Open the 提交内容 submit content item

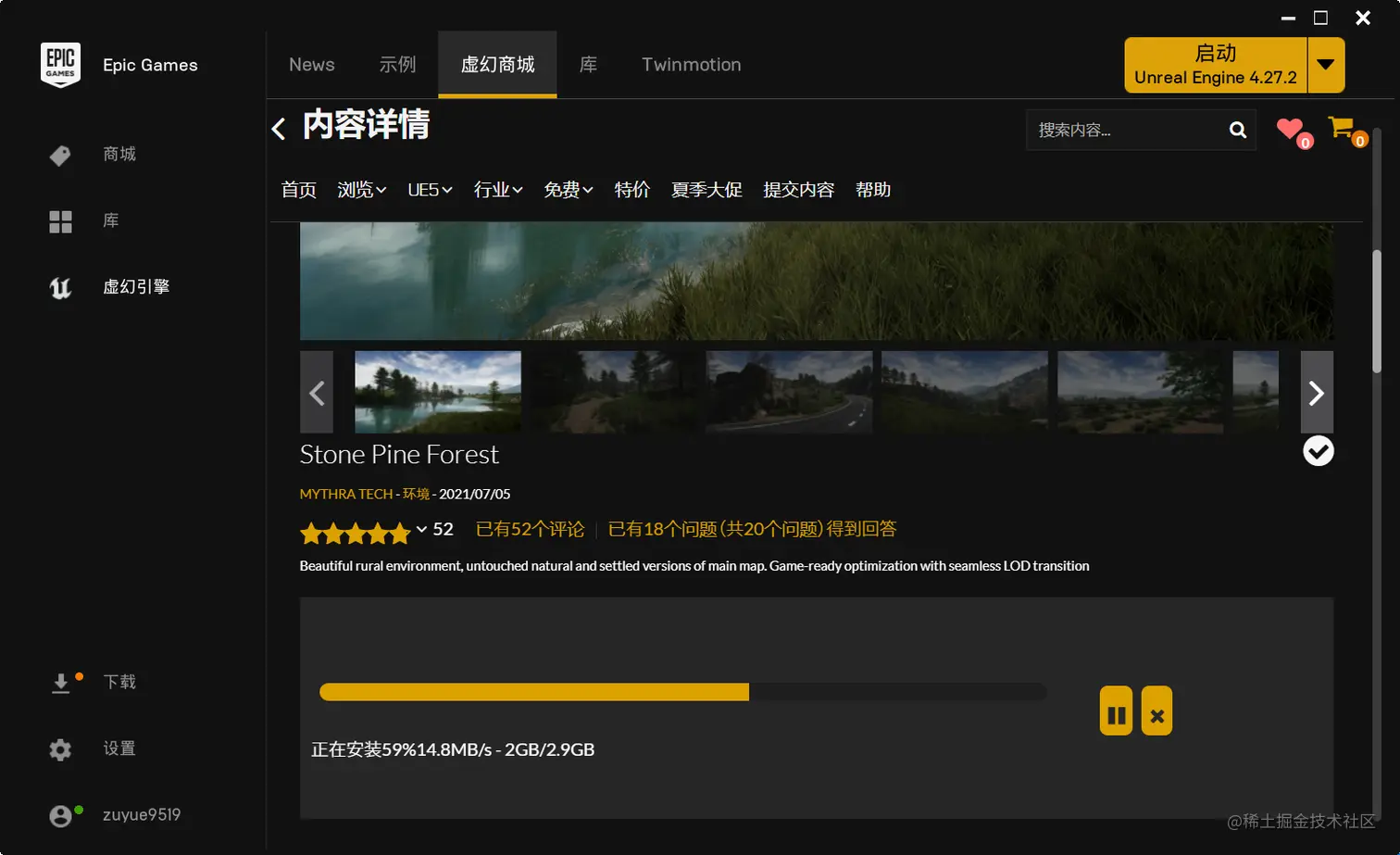(x=798, y=190)
